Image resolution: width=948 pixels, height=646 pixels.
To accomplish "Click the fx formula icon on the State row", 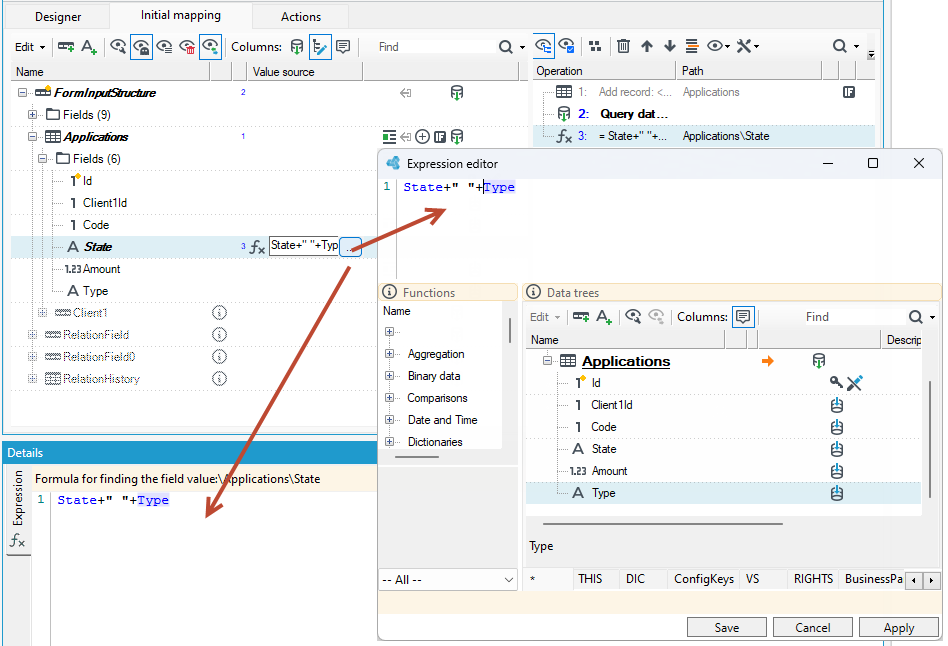I will click(x=258, y=247).
